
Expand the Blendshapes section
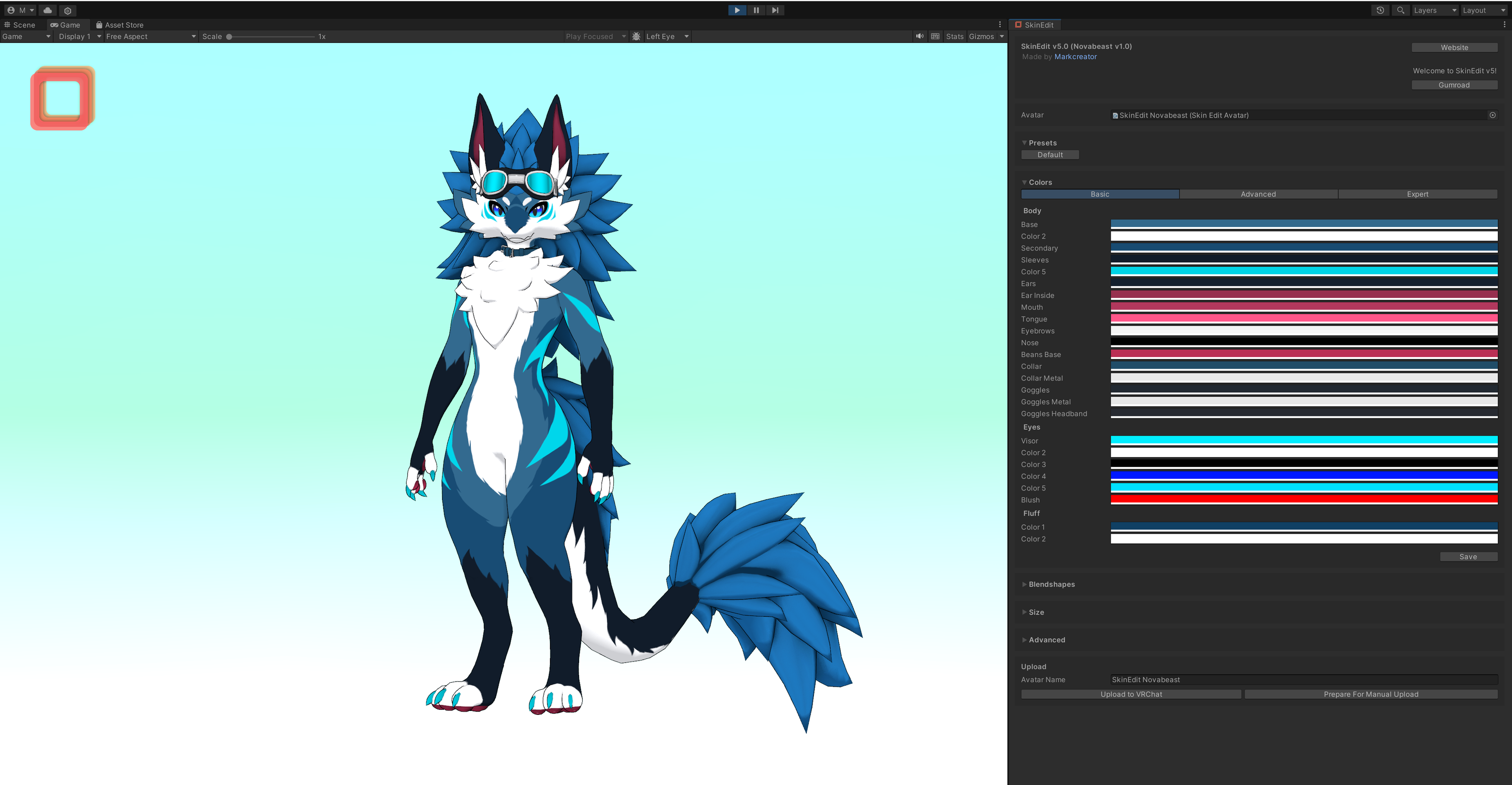[1051, 584]
